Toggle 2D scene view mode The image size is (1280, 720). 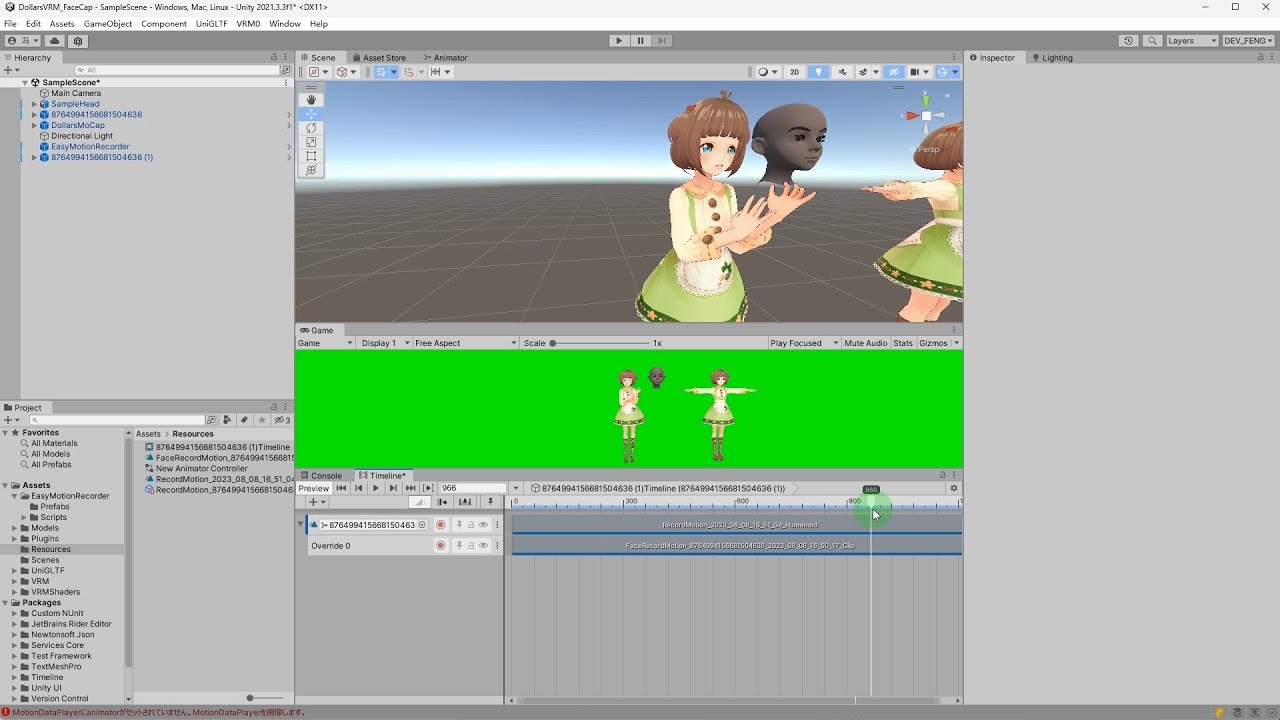click(795, 72)
